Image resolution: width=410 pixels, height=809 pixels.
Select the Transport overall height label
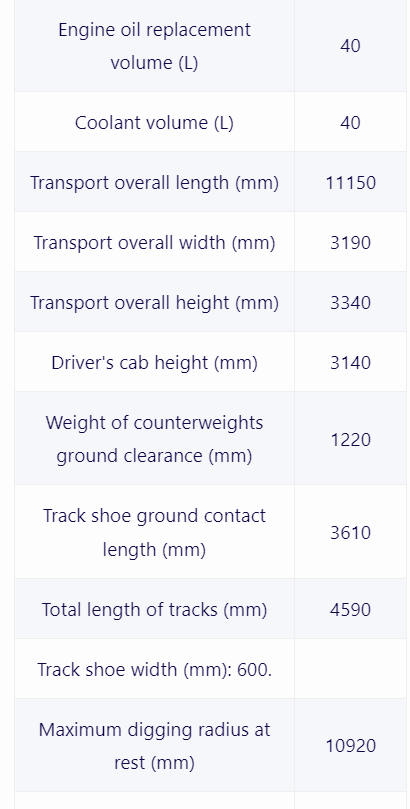point(154,302)
